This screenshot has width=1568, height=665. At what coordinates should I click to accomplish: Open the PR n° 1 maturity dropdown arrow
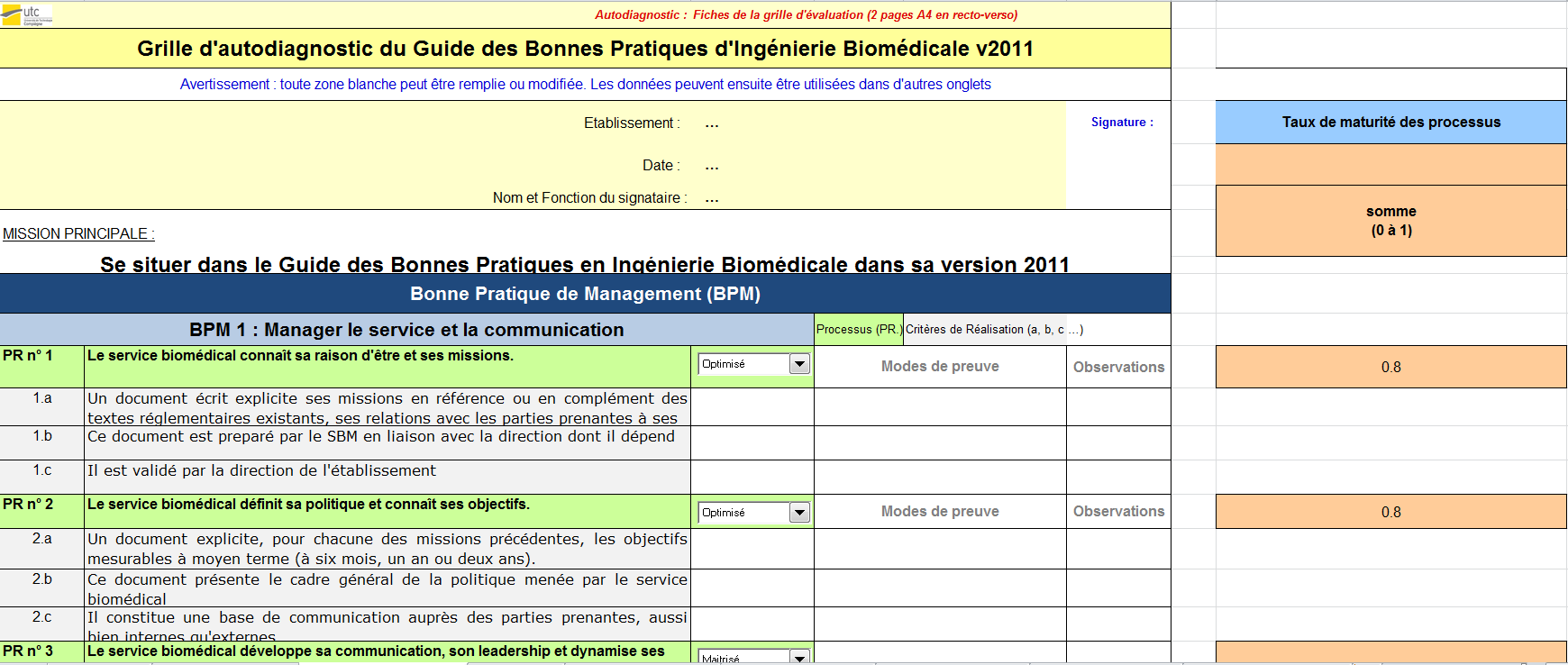[x=799, y=364]
